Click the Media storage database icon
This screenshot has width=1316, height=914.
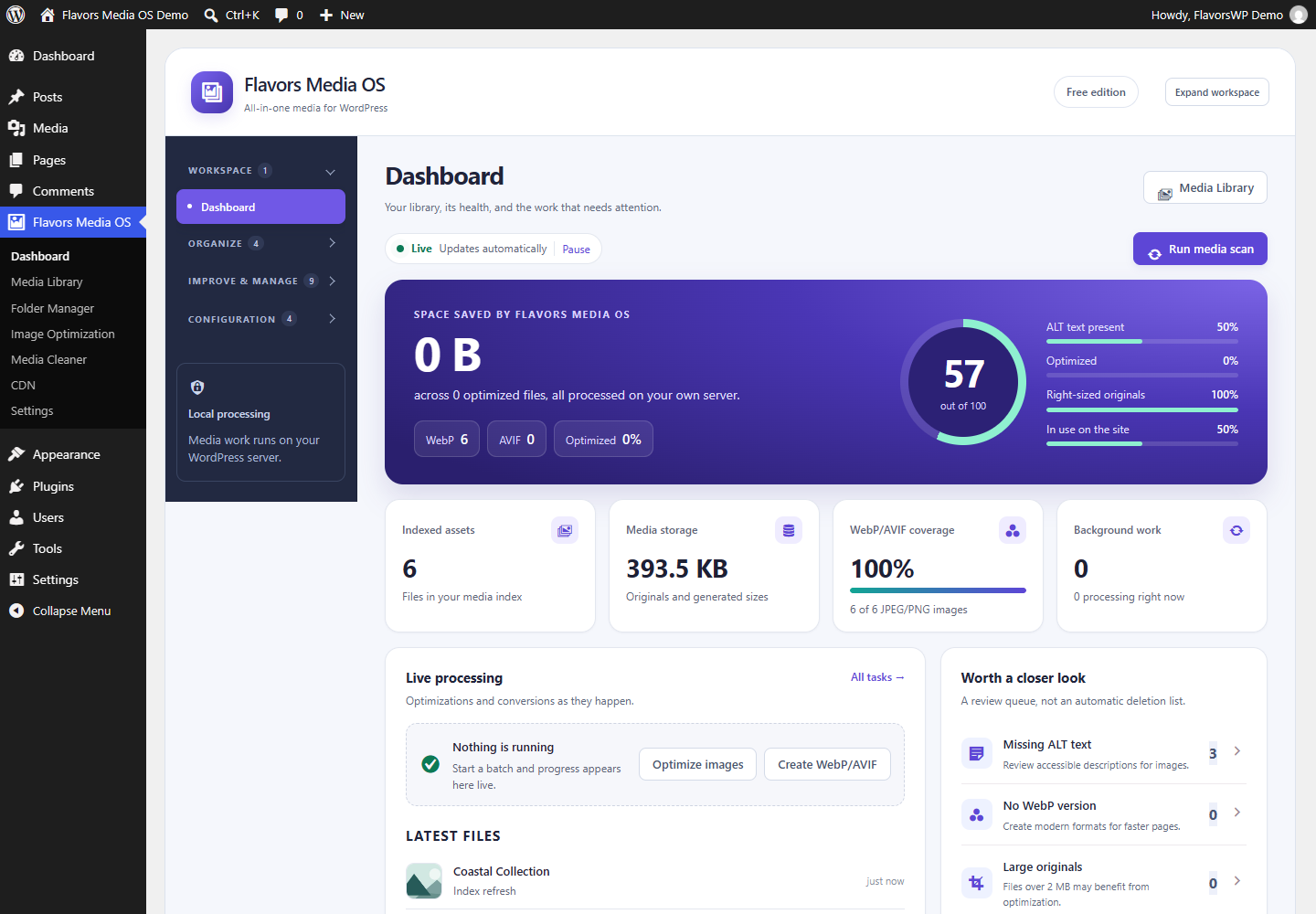coord(789,530)
